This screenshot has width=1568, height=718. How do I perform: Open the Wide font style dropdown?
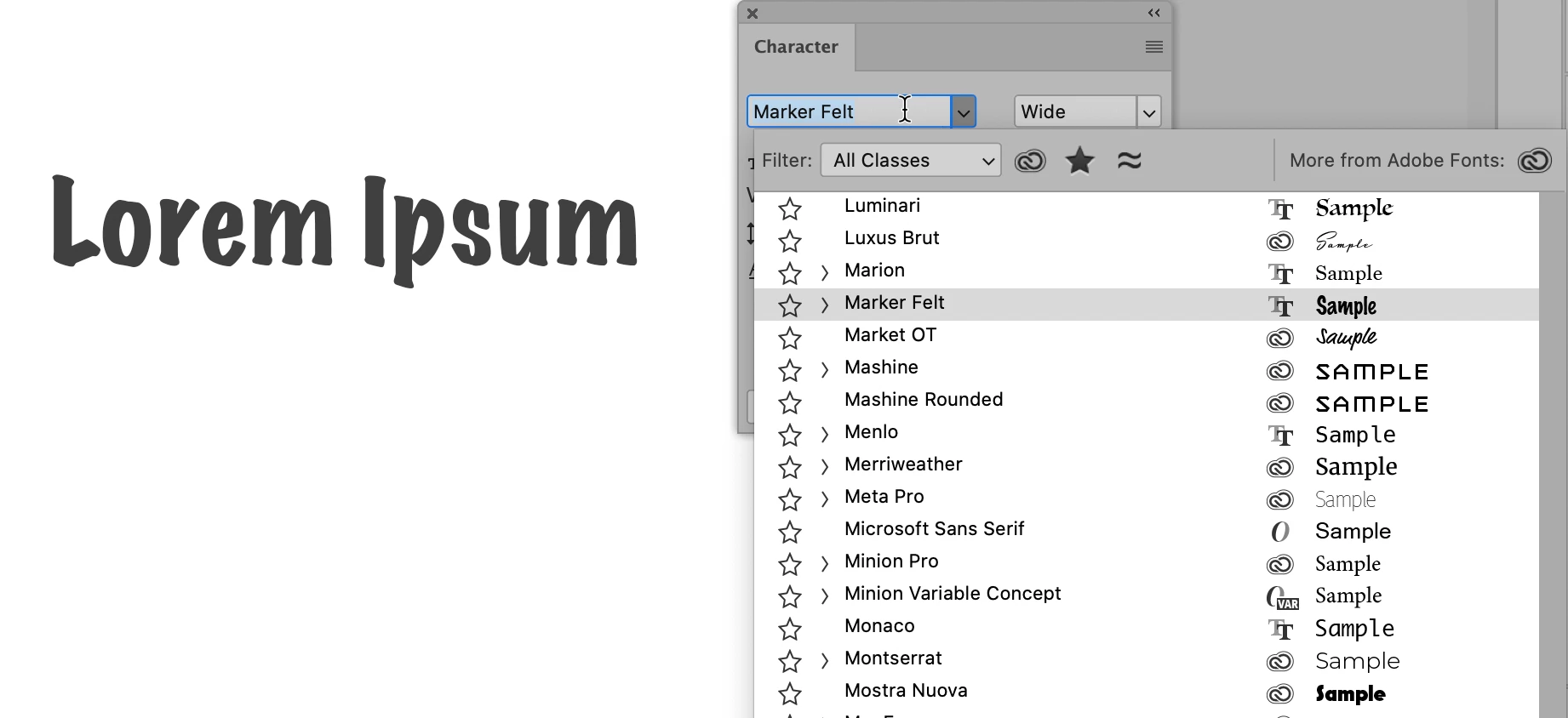pos(1148,111)
